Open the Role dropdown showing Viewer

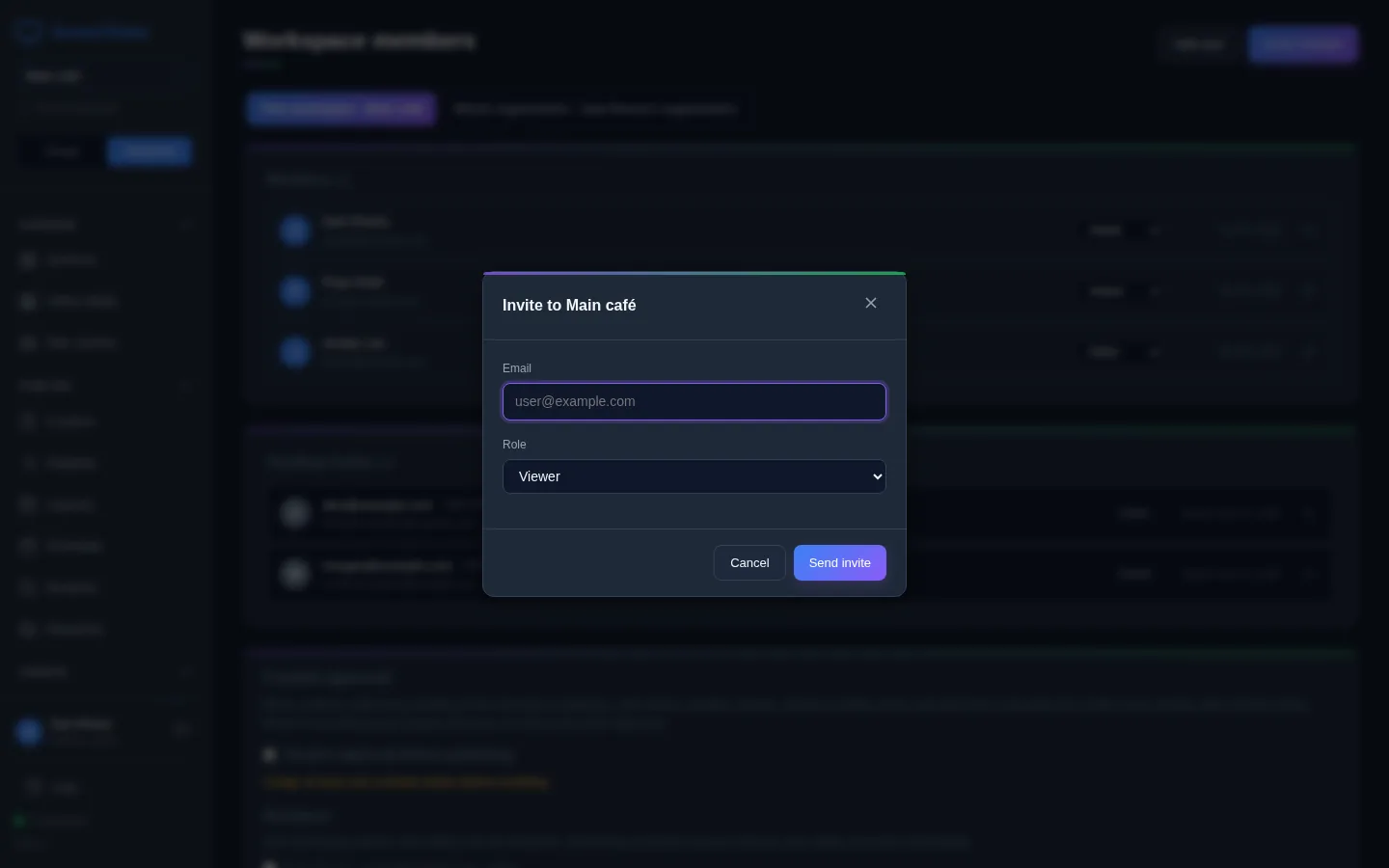[x=694, y=476]
